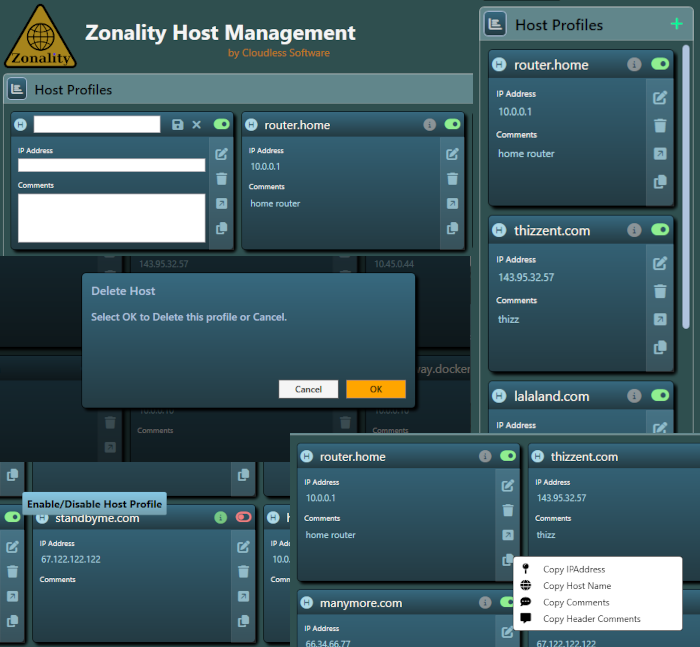Show info for thizzent.com above lalaland.com
This screenshot has height=647, width=700.
(x=634, y=230)
